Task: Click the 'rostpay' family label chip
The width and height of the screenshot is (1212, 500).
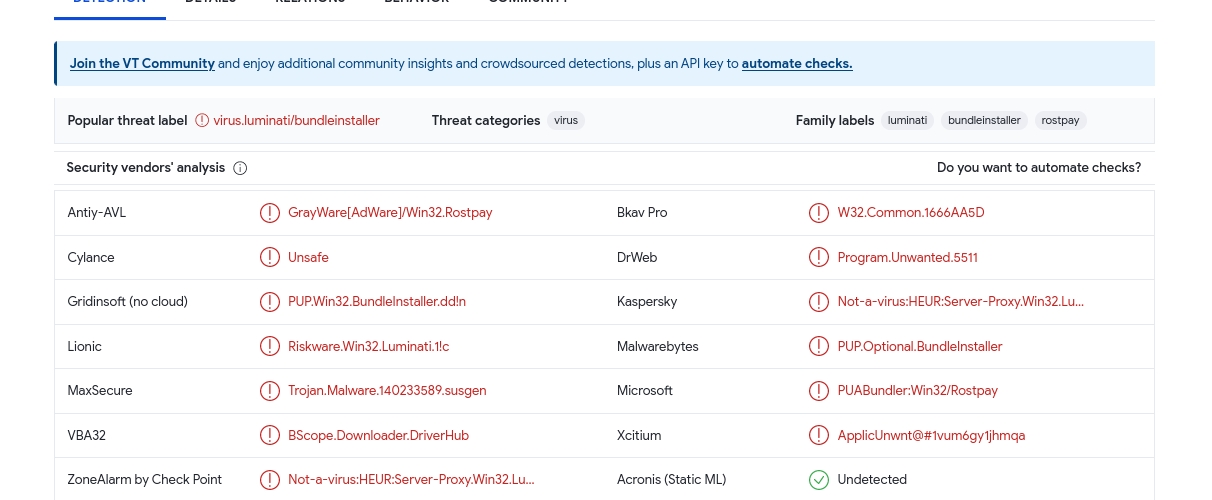Action: [1060, 120]
